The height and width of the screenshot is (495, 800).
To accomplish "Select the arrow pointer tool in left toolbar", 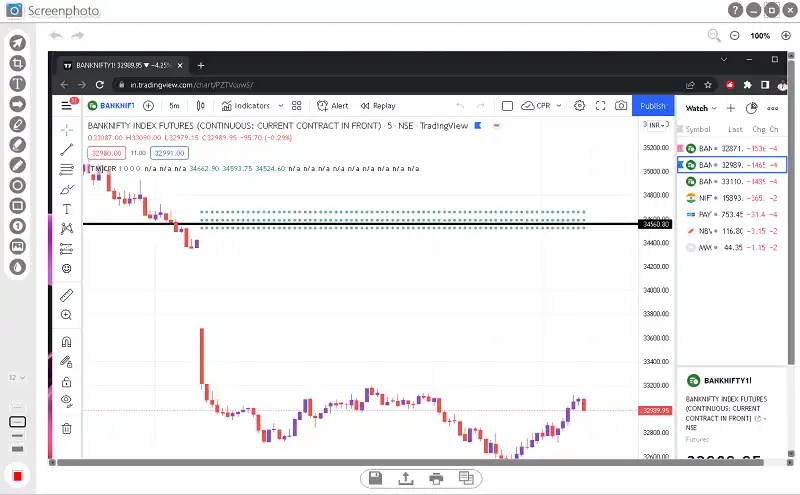I will tap(18, 43).
